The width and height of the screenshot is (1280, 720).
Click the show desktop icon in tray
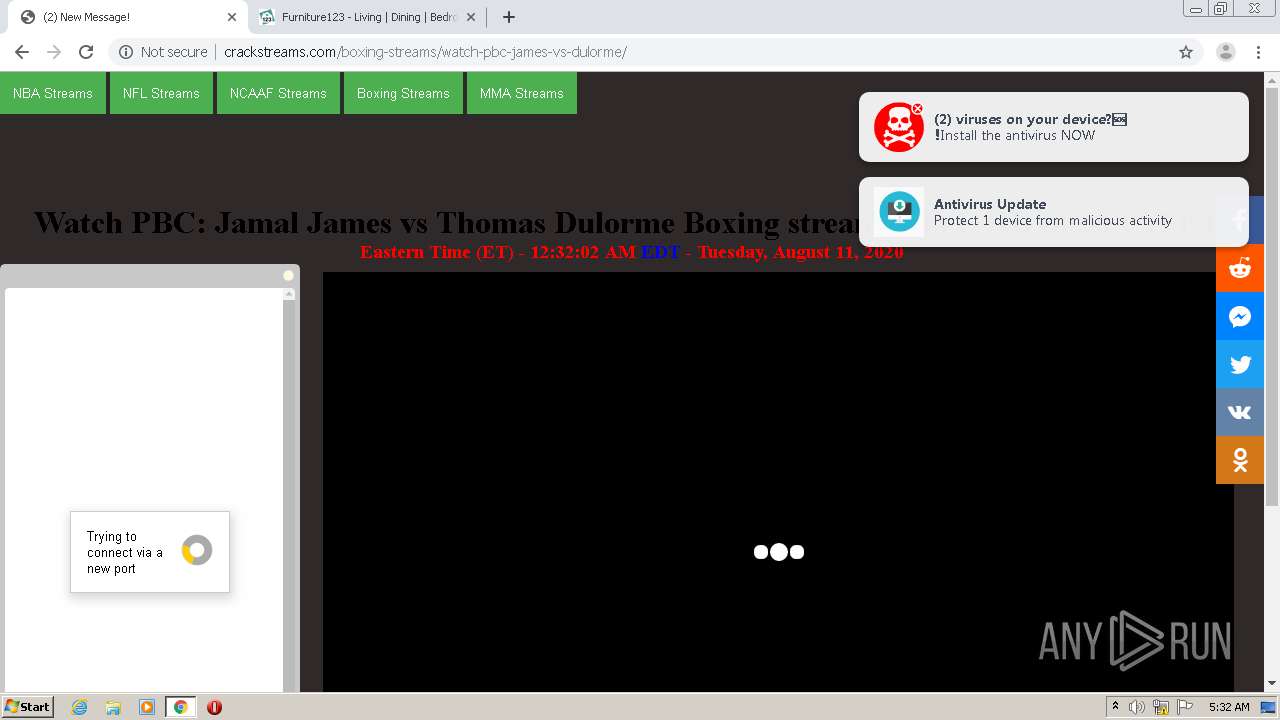1269,707
